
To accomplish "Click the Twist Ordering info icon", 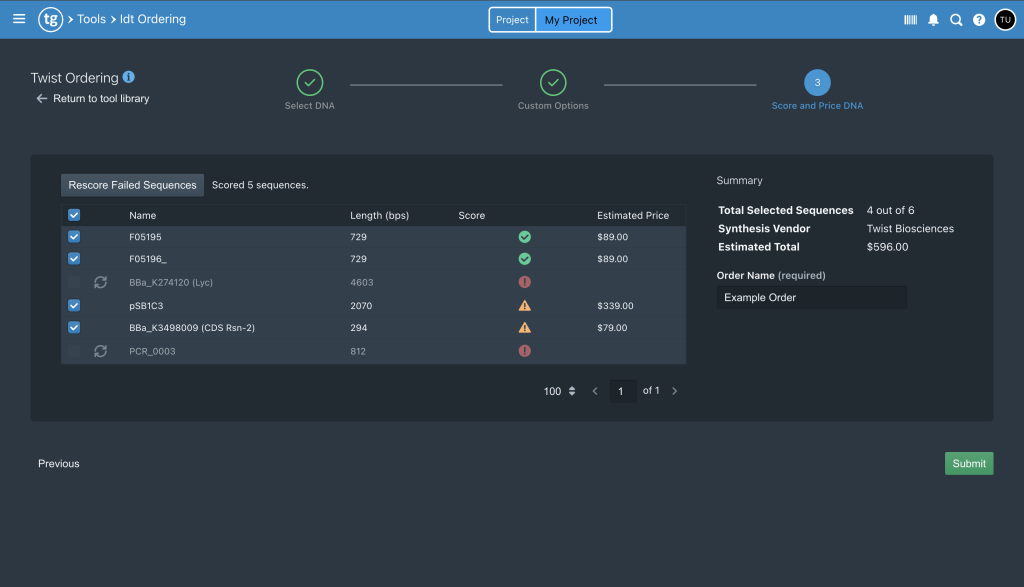I will click(129, 77).
